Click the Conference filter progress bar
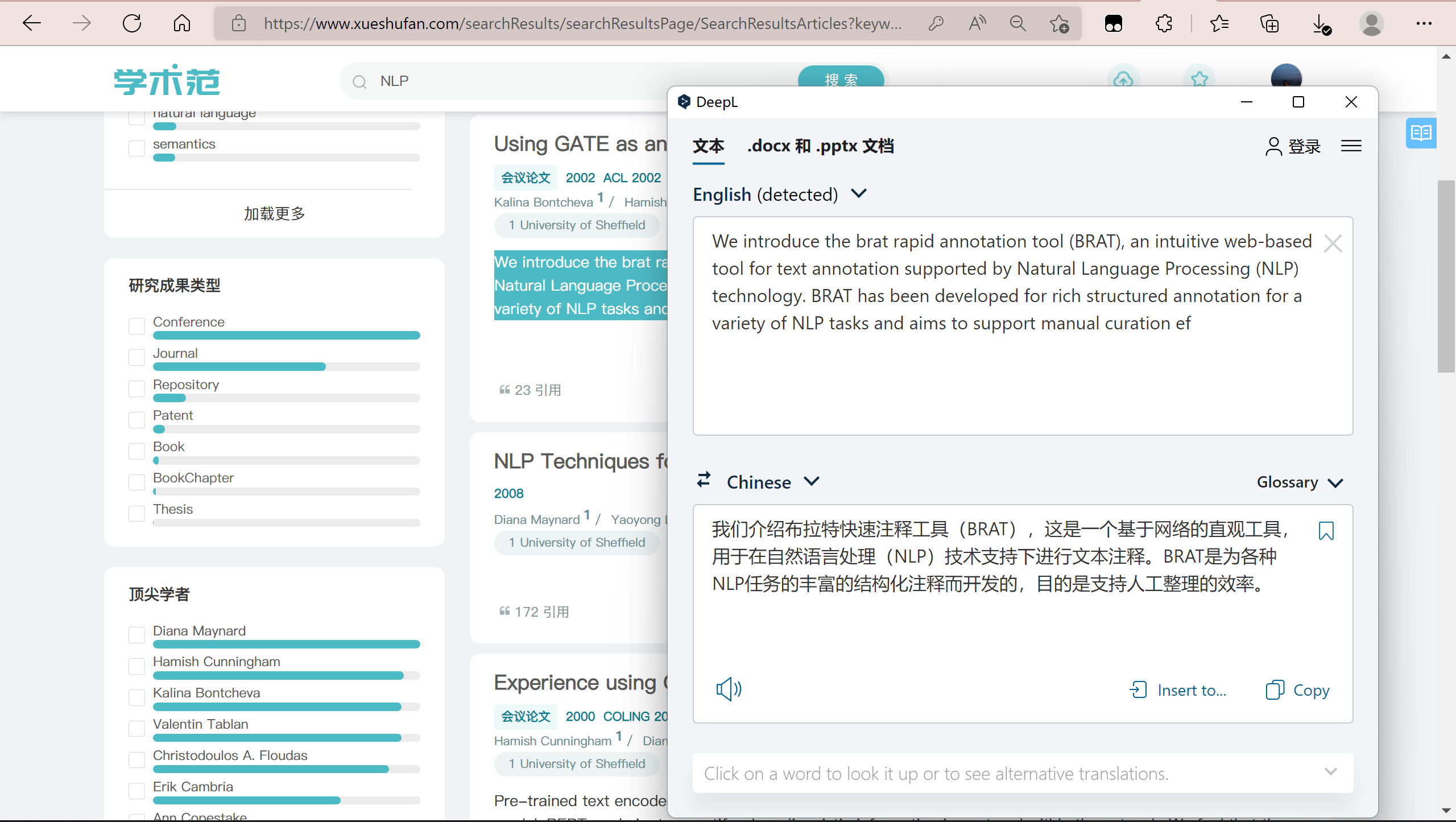This screenshot has width=1456, height=822. (286, 336)
